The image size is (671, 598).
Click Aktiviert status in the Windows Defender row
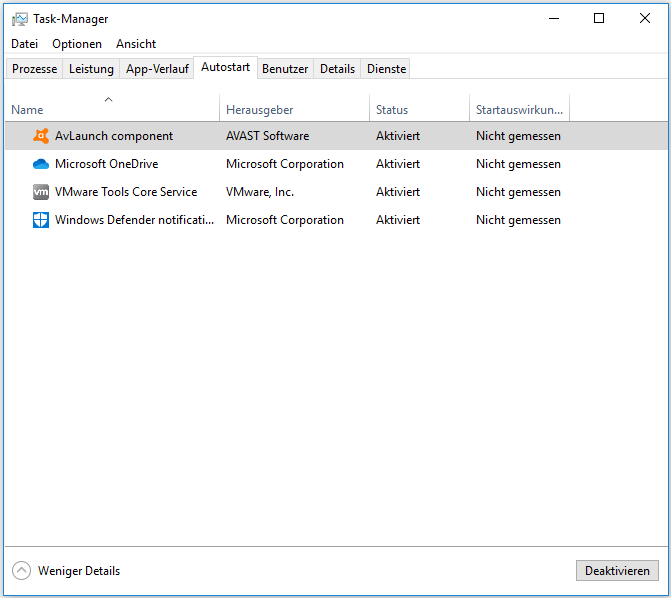(x=398, y=220)
